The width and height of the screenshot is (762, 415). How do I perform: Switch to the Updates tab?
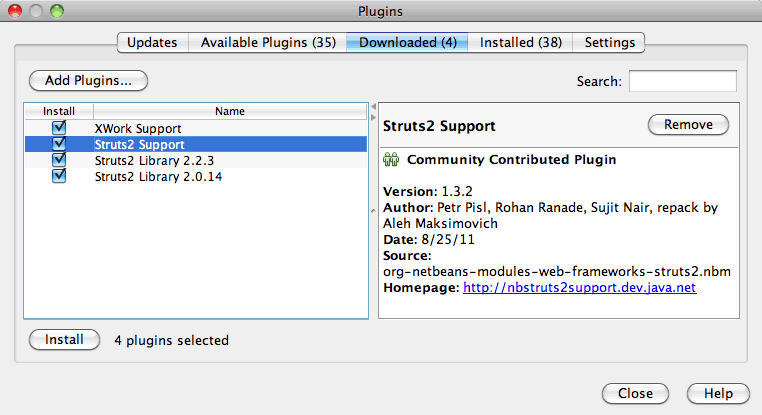153,42
